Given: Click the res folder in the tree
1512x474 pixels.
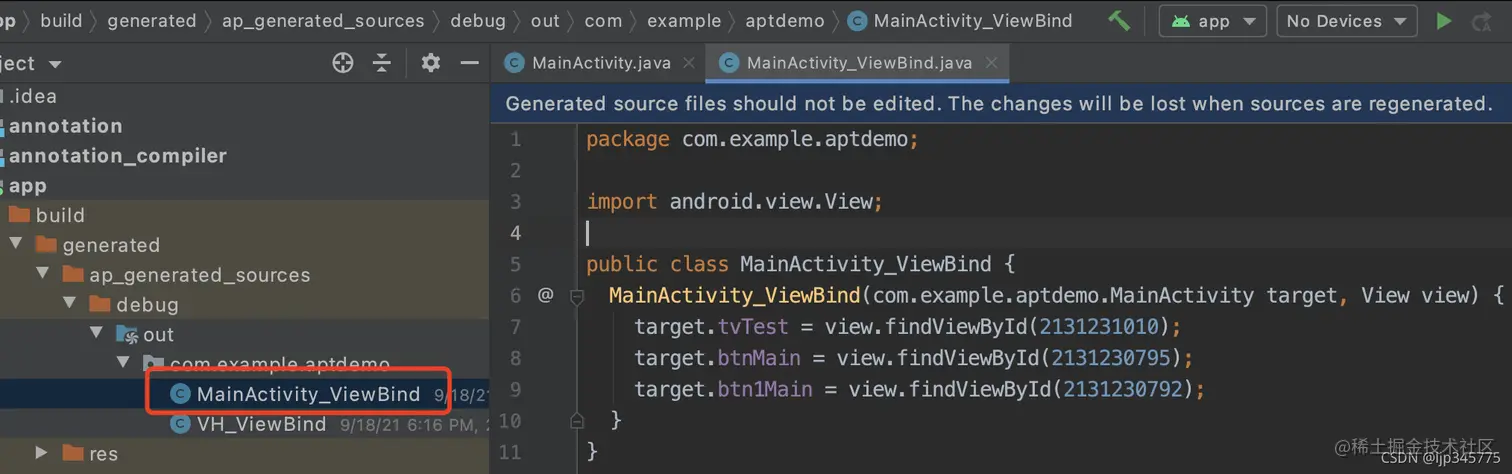Looking at the screenshot, I should tap(103, 454).
